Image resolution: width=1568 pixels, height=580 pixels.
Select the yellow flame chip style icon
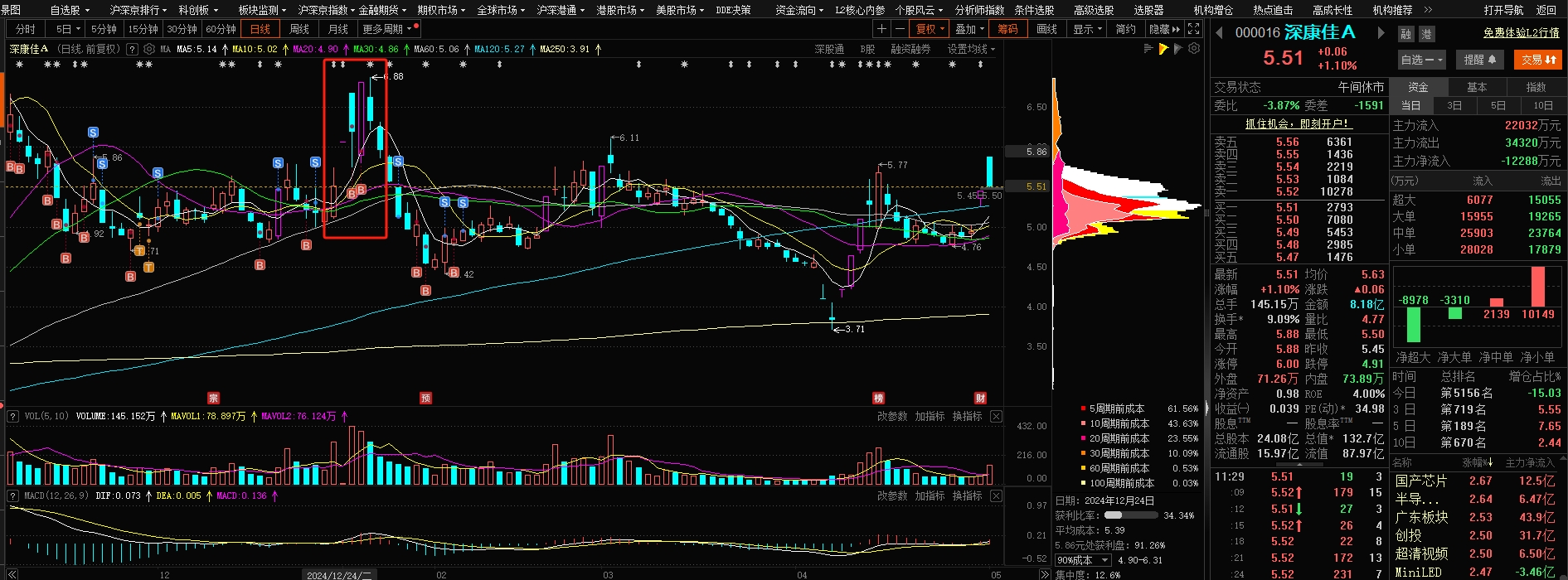click(1163, 49)
